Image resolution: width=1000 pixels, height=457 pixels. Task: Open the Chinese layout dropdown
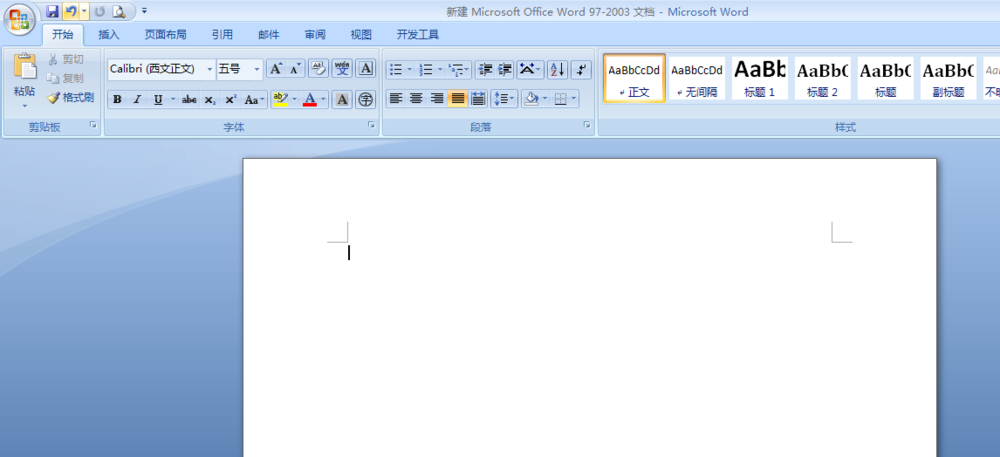[x=530, y=69]
